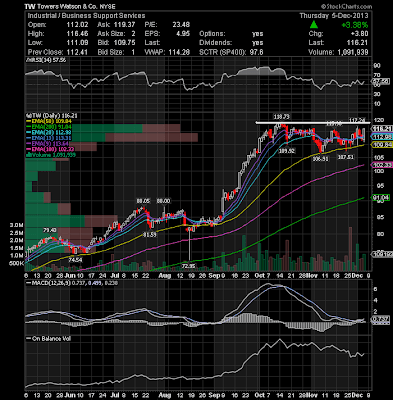Screen dimensions: 393x400
Task: Click the Volume legend entry under the EMAs
Action: 51,155
